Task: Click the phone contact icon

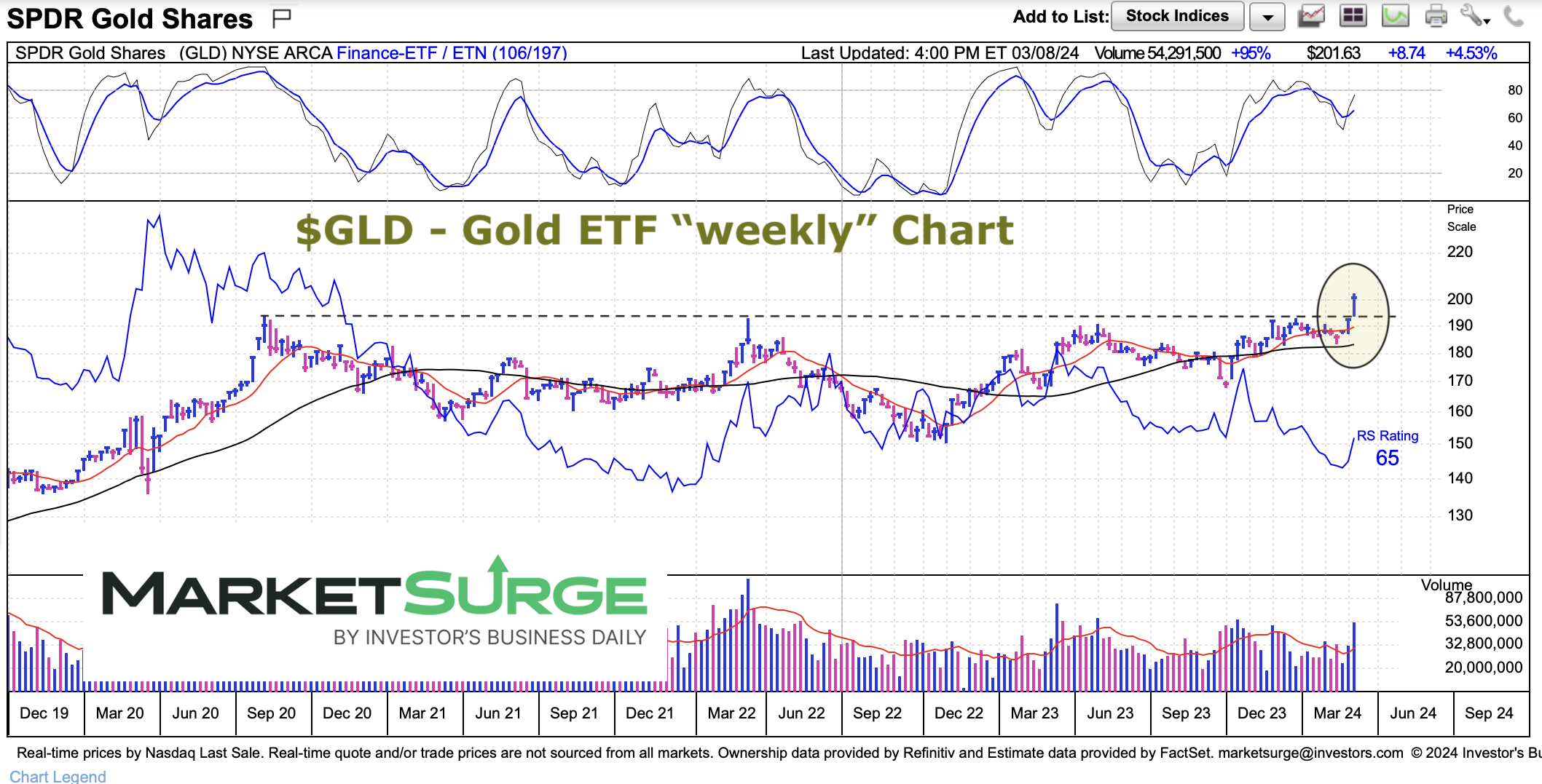Action: tap(1514, 16)
